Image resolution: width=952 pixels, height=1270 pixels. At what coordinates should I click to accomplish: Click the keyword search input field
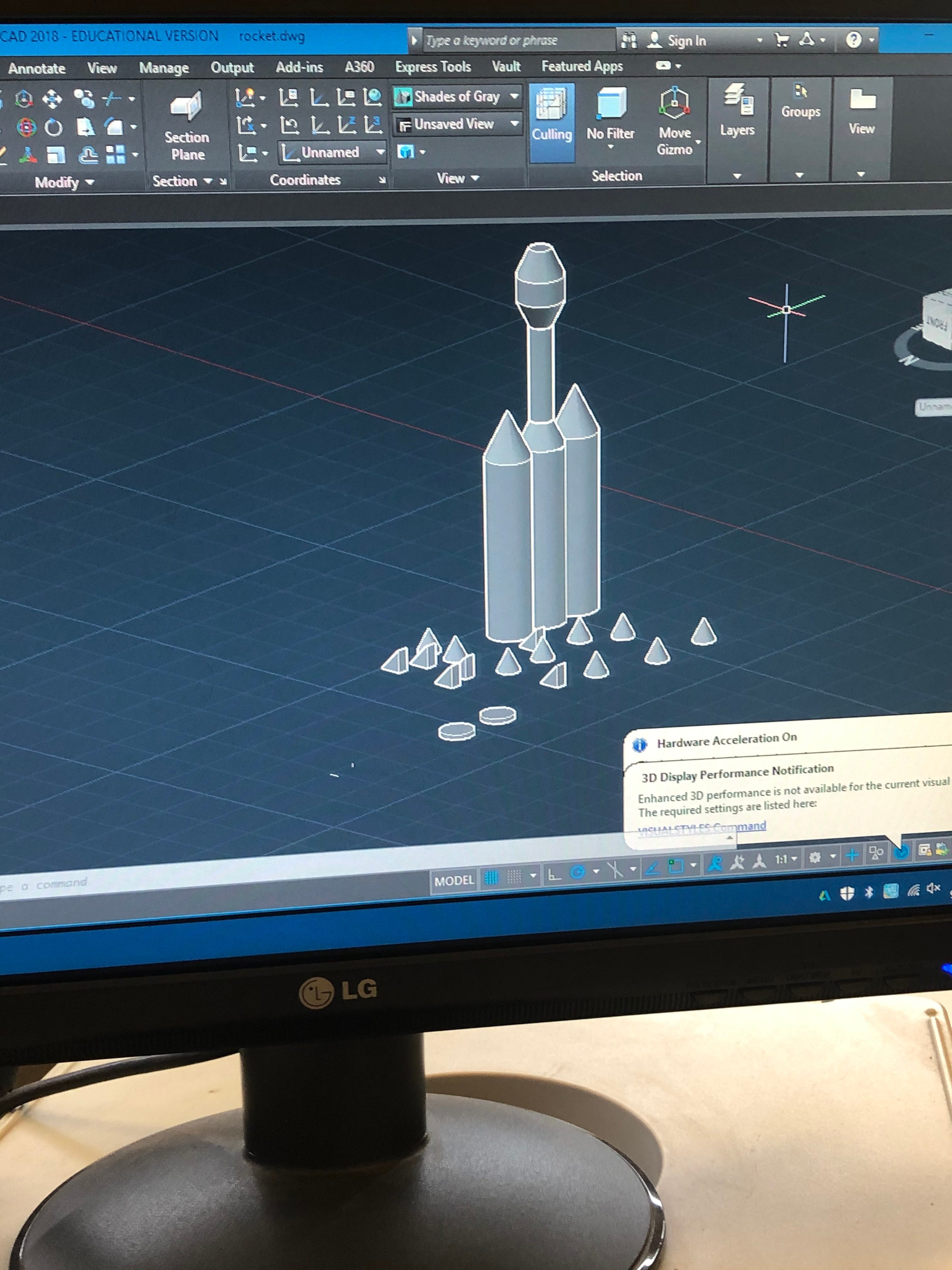pyautogui.click(x=511, y=40)
